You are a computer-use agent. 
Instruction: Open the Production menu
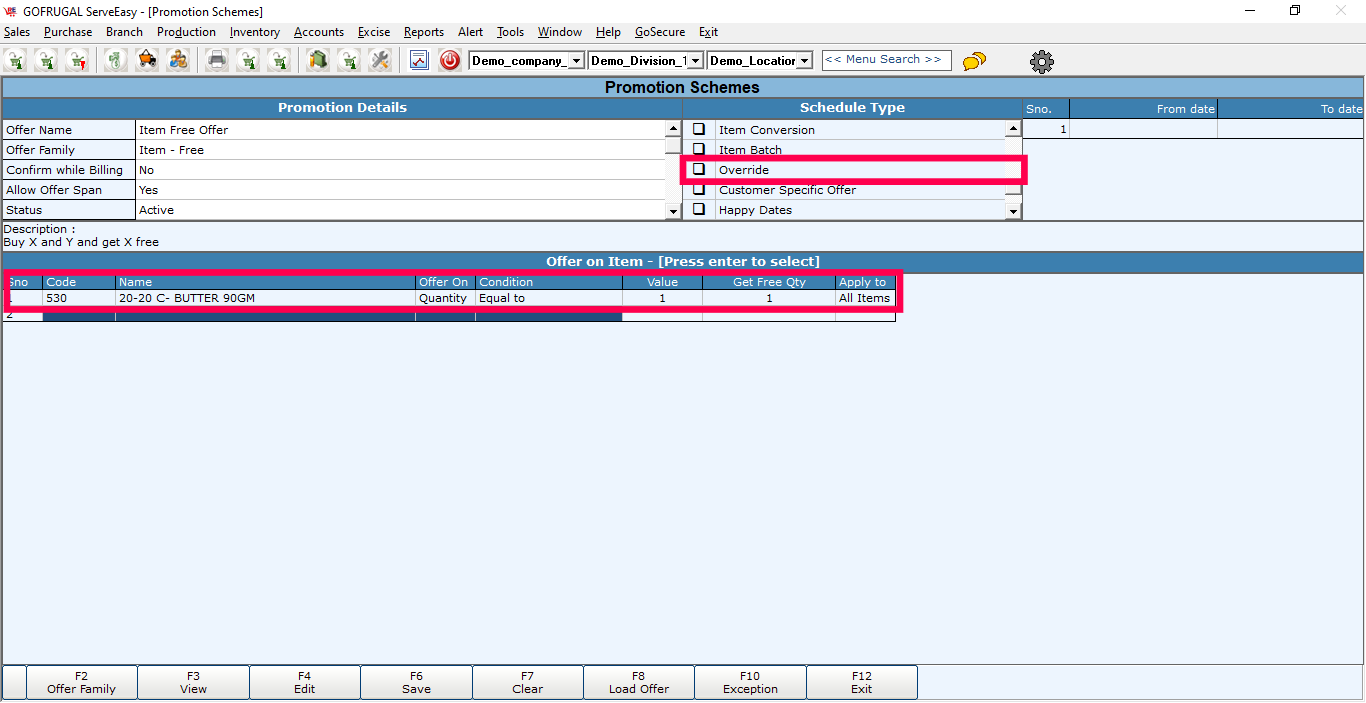coord(186,32)
